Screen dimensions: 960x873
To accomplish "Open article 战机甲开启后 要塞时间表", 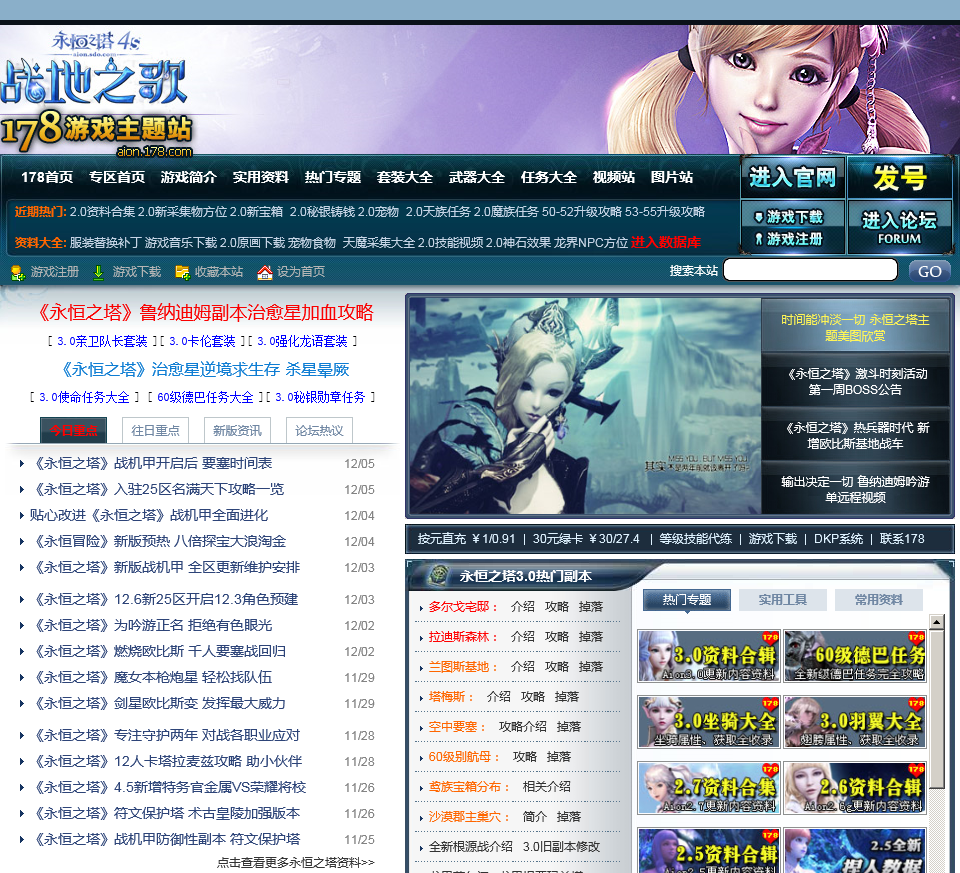I will pos(151,463).
